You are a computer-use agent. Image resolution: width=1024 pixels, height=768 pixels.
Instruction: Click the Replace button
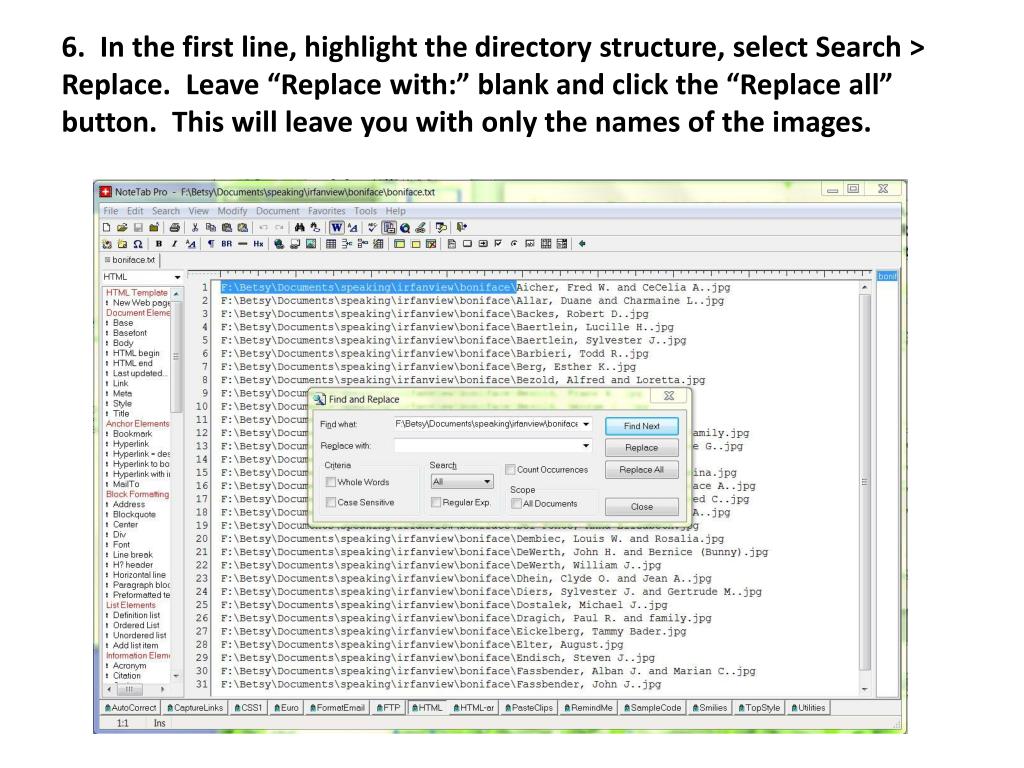[641, 448]
